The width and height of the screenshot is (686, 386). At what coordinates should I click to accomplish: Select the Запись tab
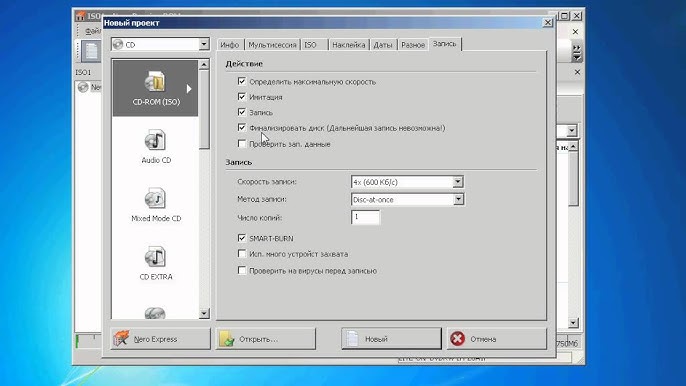tap(444, 44)
